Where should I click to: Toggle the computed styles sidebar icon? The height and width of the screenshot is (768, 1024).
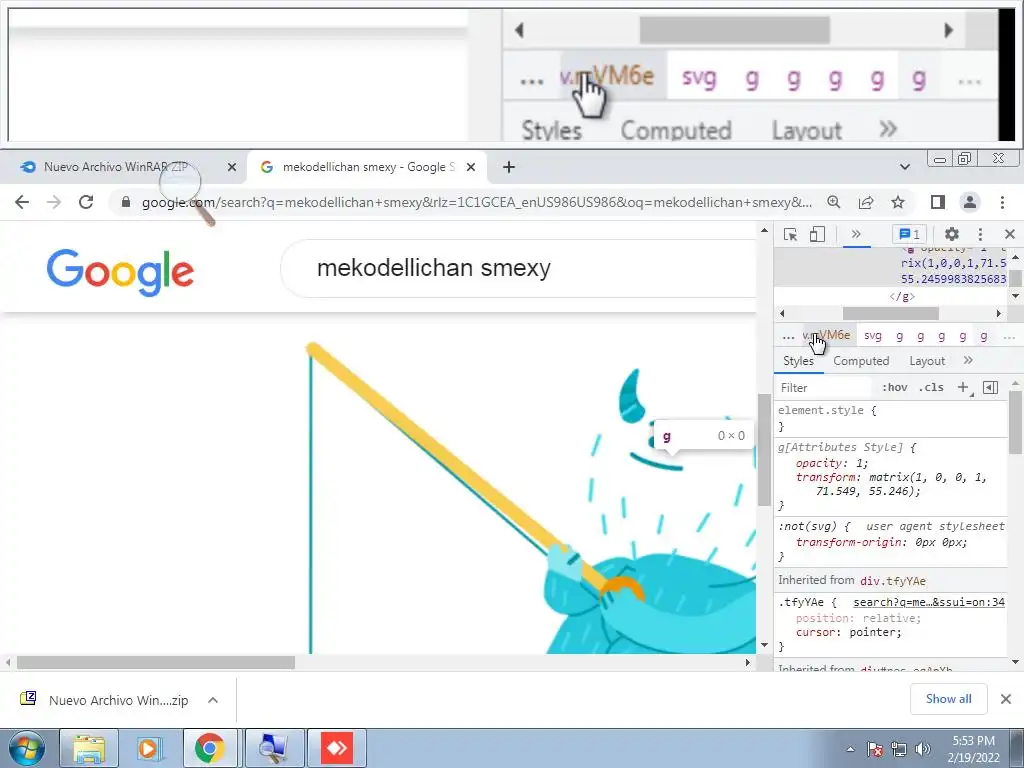(991, 387)
